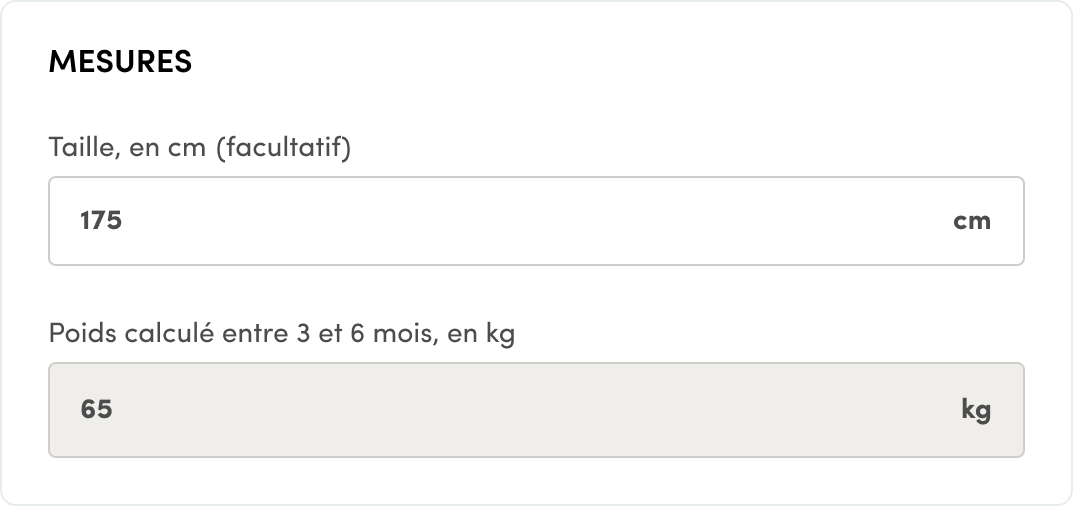Click the word 'Taille' in height label
Image resolution: width=1073 pixels, height=506 pixels.
(84, 148)
